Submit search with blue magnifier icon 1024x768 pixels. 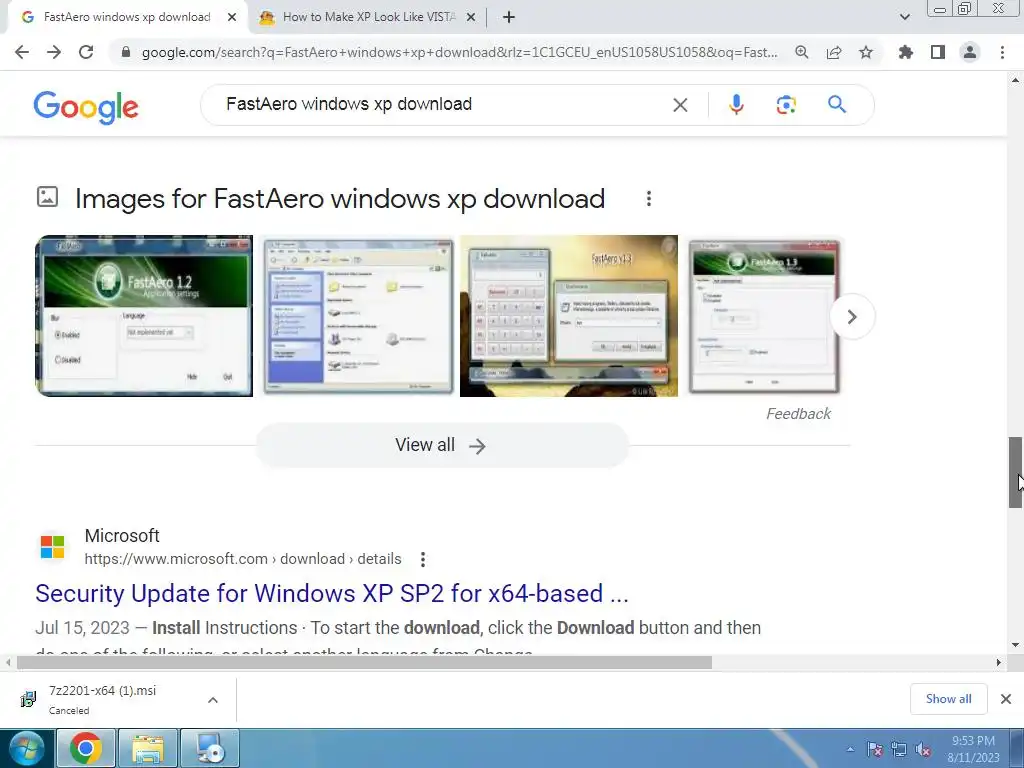[x=837, y=104]
